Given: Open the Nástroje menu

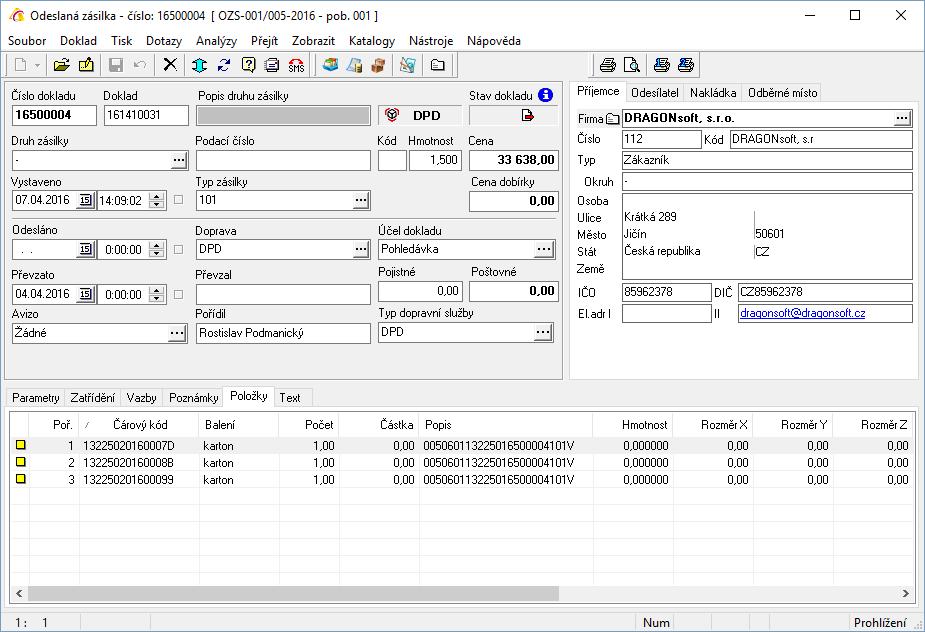Looking at the screenshot, I should 431,41.
